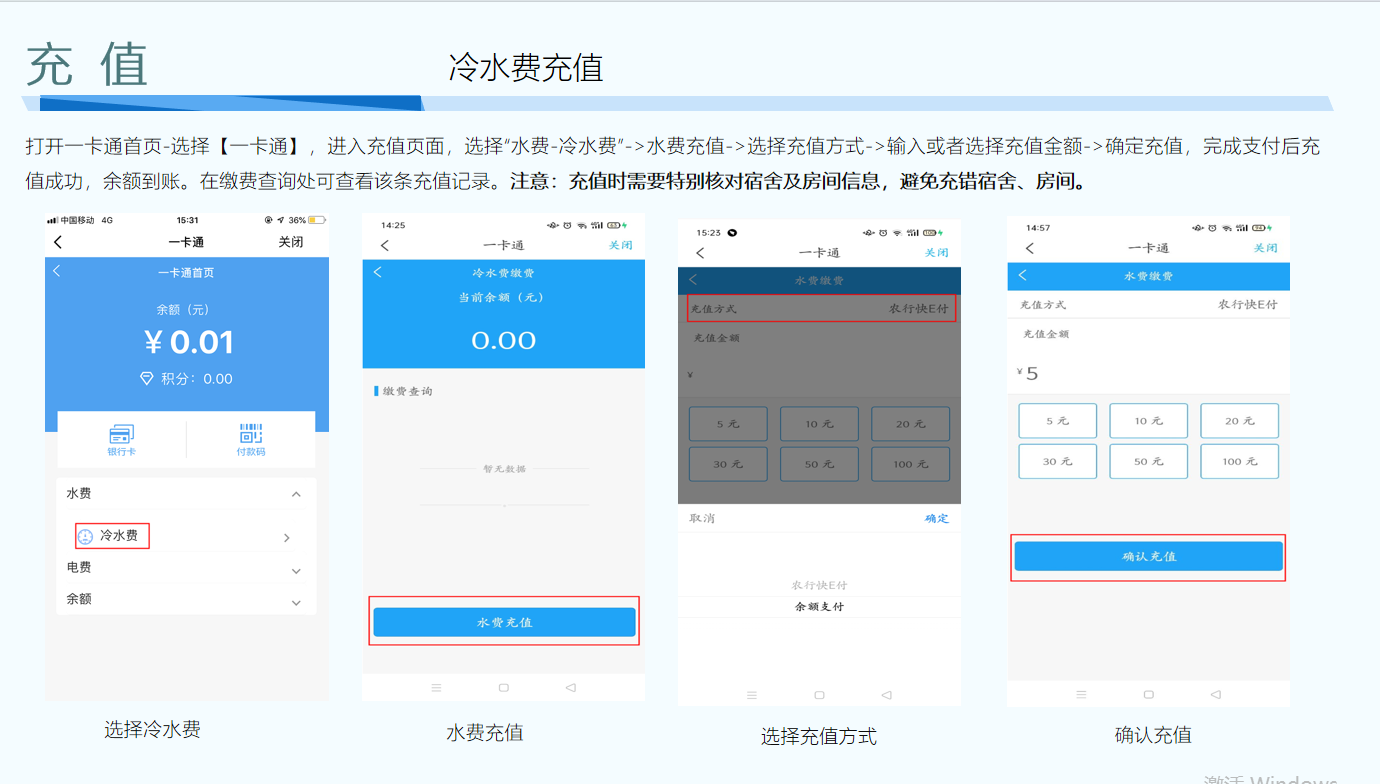
Task: Collapse the 水费 section chevron
Action: point(296,494)
